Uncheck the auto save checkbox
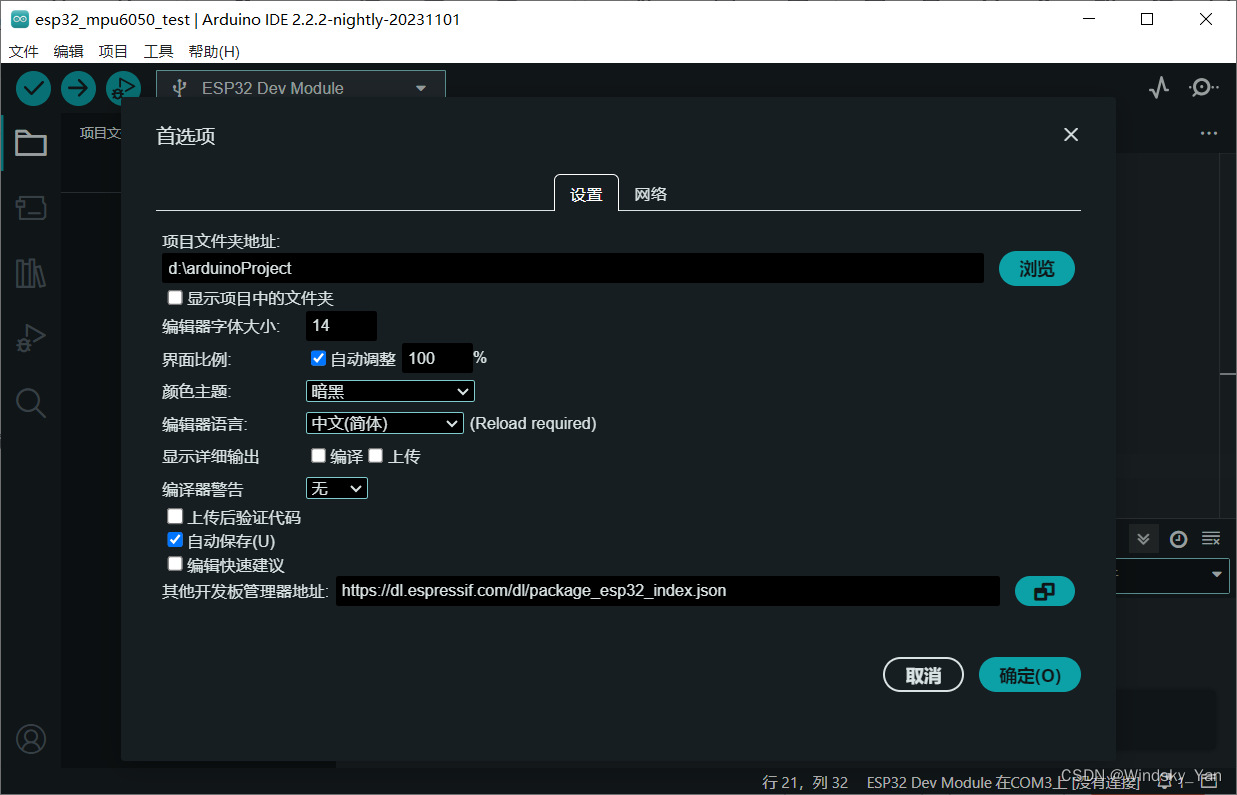The height and width of the screenshot is (795, 1237). tap(175, 540)
